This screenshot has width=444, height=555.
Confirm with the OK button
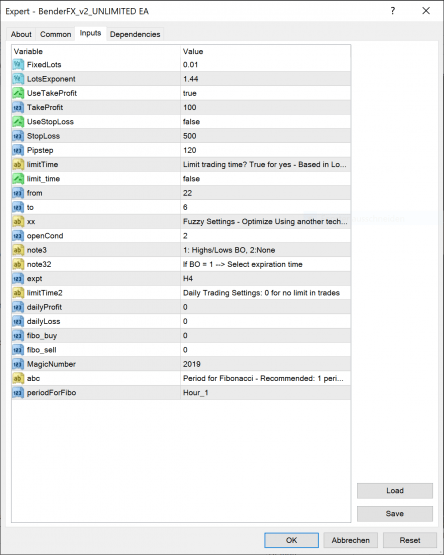click(291, 540)
